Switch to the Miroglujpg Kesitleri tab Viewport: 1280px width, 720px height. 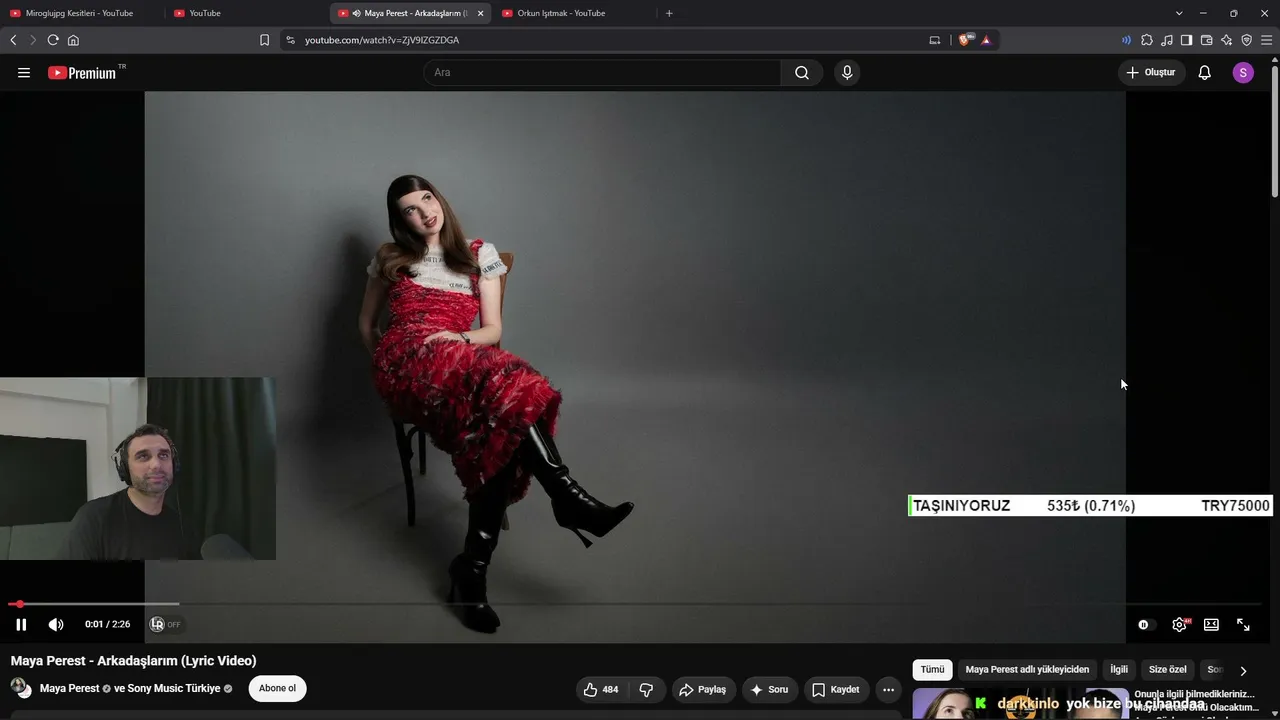pyautogui.click(x=80, y=13)
